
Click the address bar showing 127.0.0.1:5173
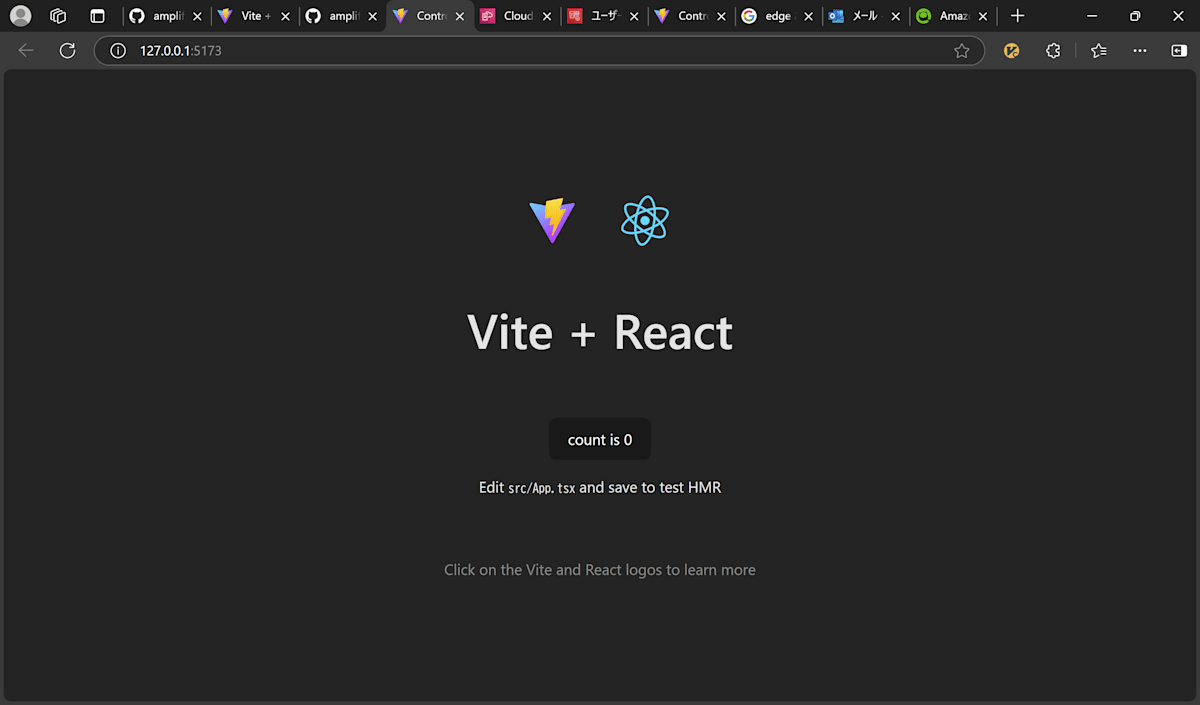tap(540, 51)
